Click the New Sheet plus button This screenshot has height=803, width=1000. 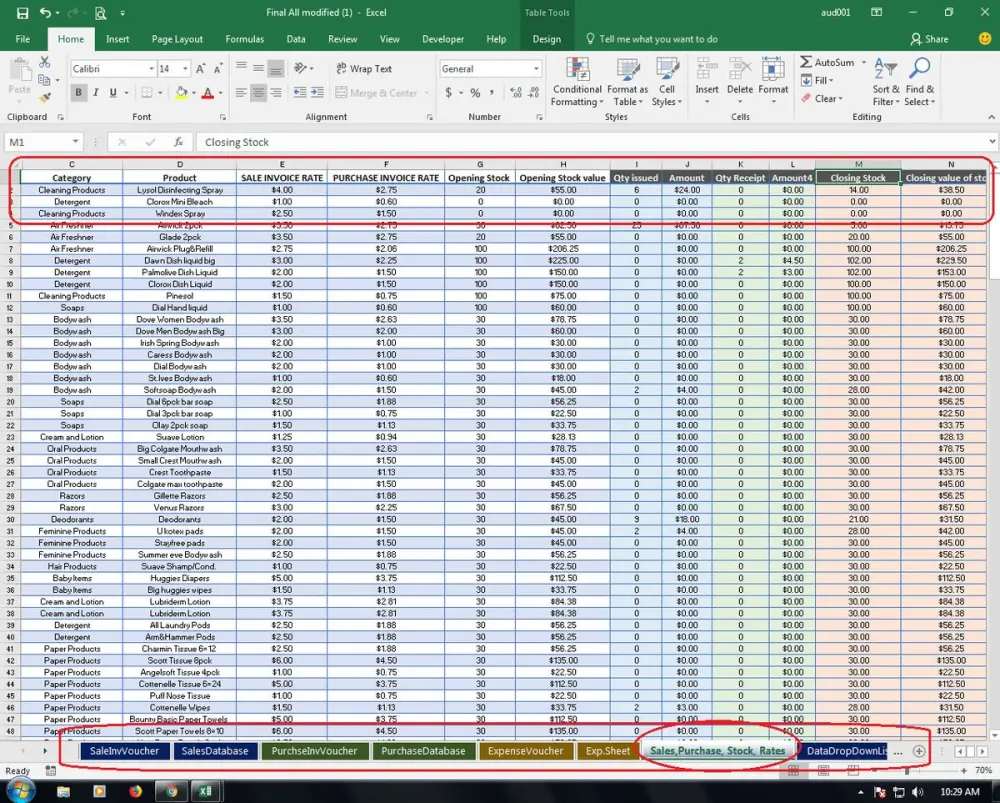point(919,751)
